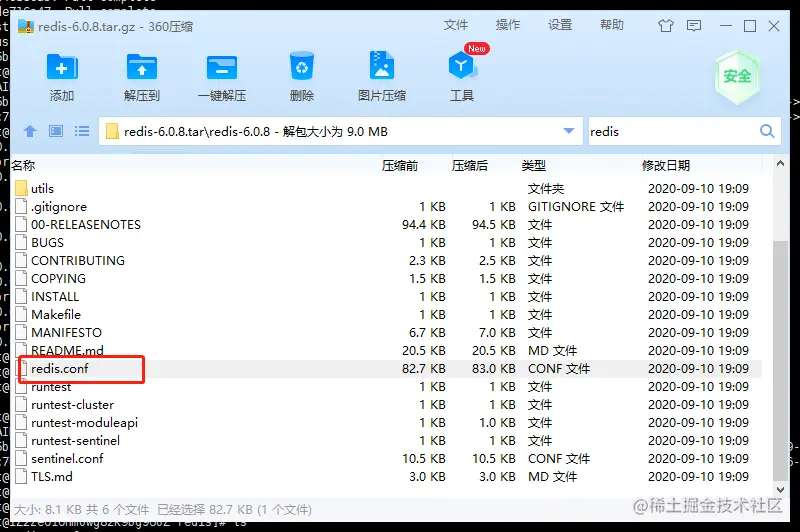Select the .gitignore file
Screen dimensions: 800x532
[x=59, y=207]
